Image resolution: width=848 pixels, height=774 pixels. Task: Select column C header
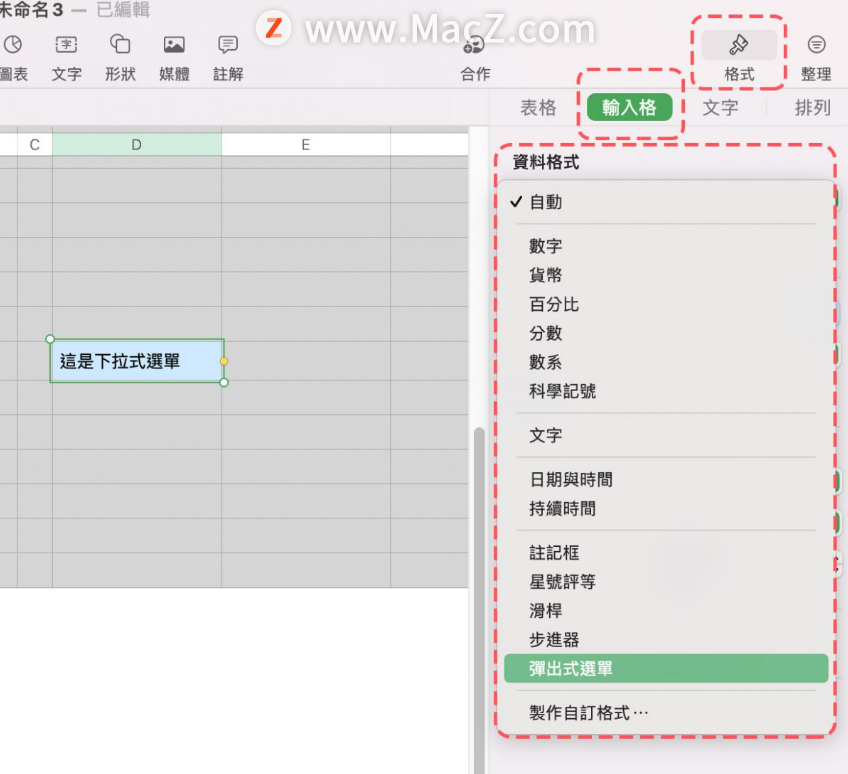(x=35, y=144)
